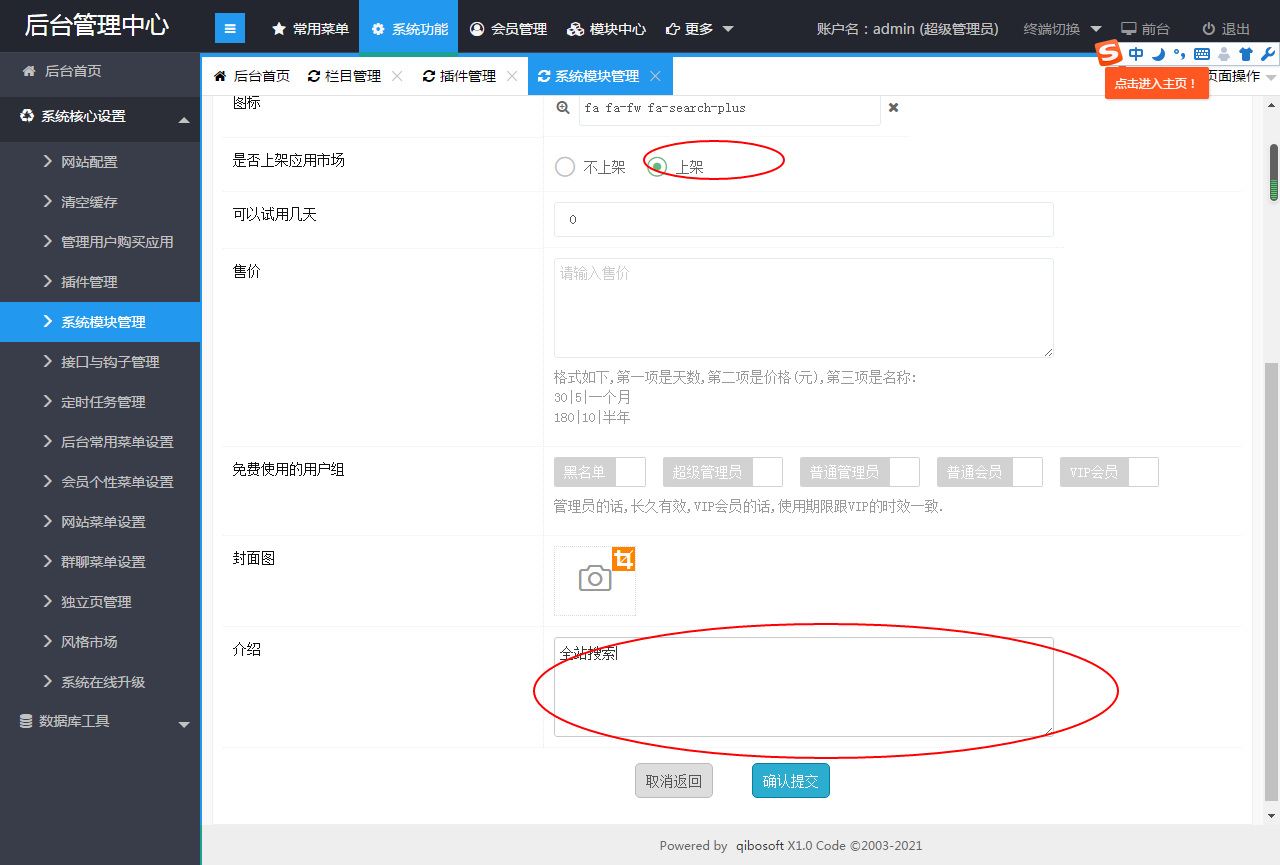Open the 更多 dropdown menu
1280x865 pixels.
pos(700,29)
